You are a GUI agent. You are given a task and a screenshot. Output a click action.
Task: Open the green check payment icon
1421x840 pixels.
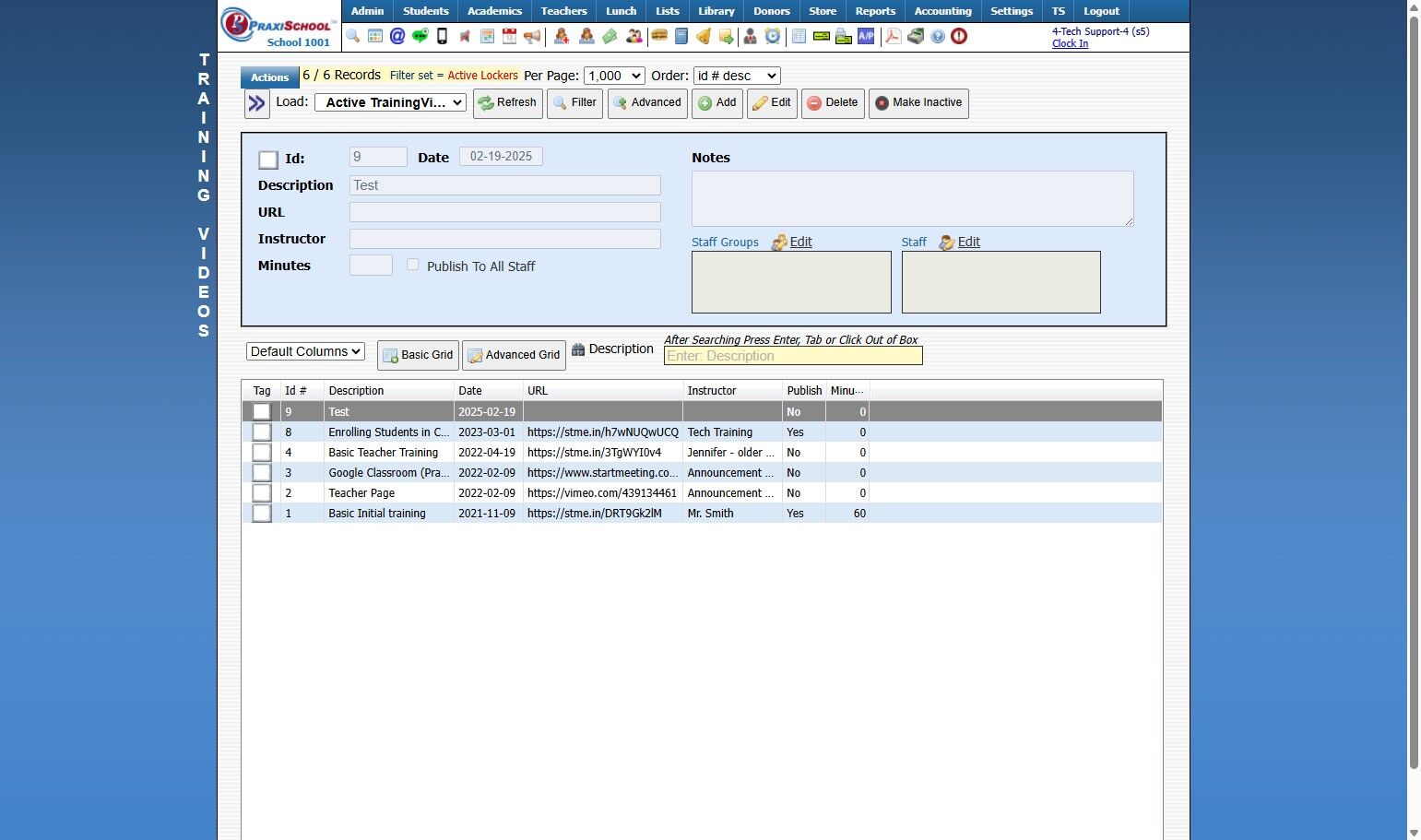click(821, 36)
